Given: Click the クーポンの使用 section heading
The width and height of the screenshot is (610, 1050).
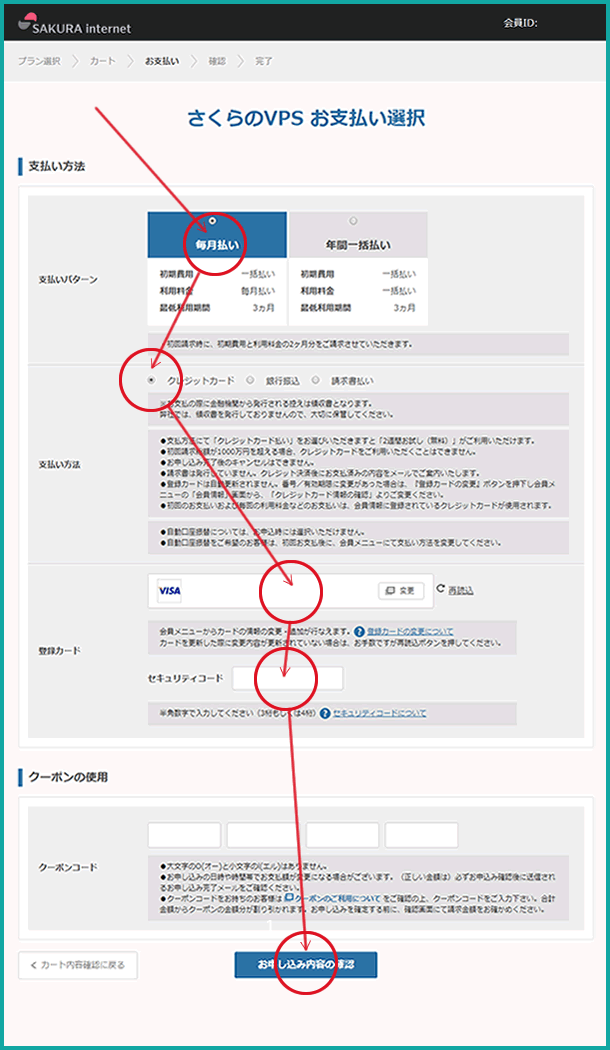Looking at the screenshot, I should pyautogui.click(x=68, y=777).
